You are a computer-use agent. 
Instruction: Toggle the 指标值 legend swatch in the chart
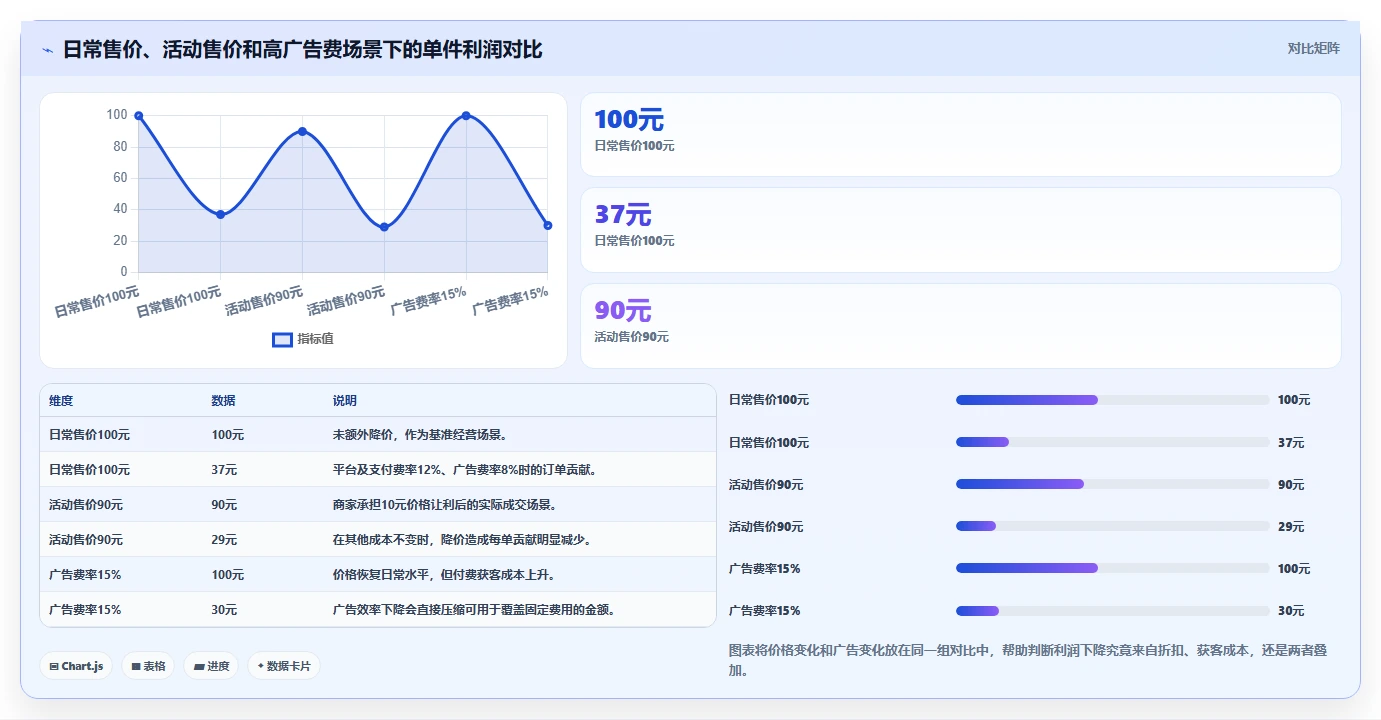(x=282, y=339)
